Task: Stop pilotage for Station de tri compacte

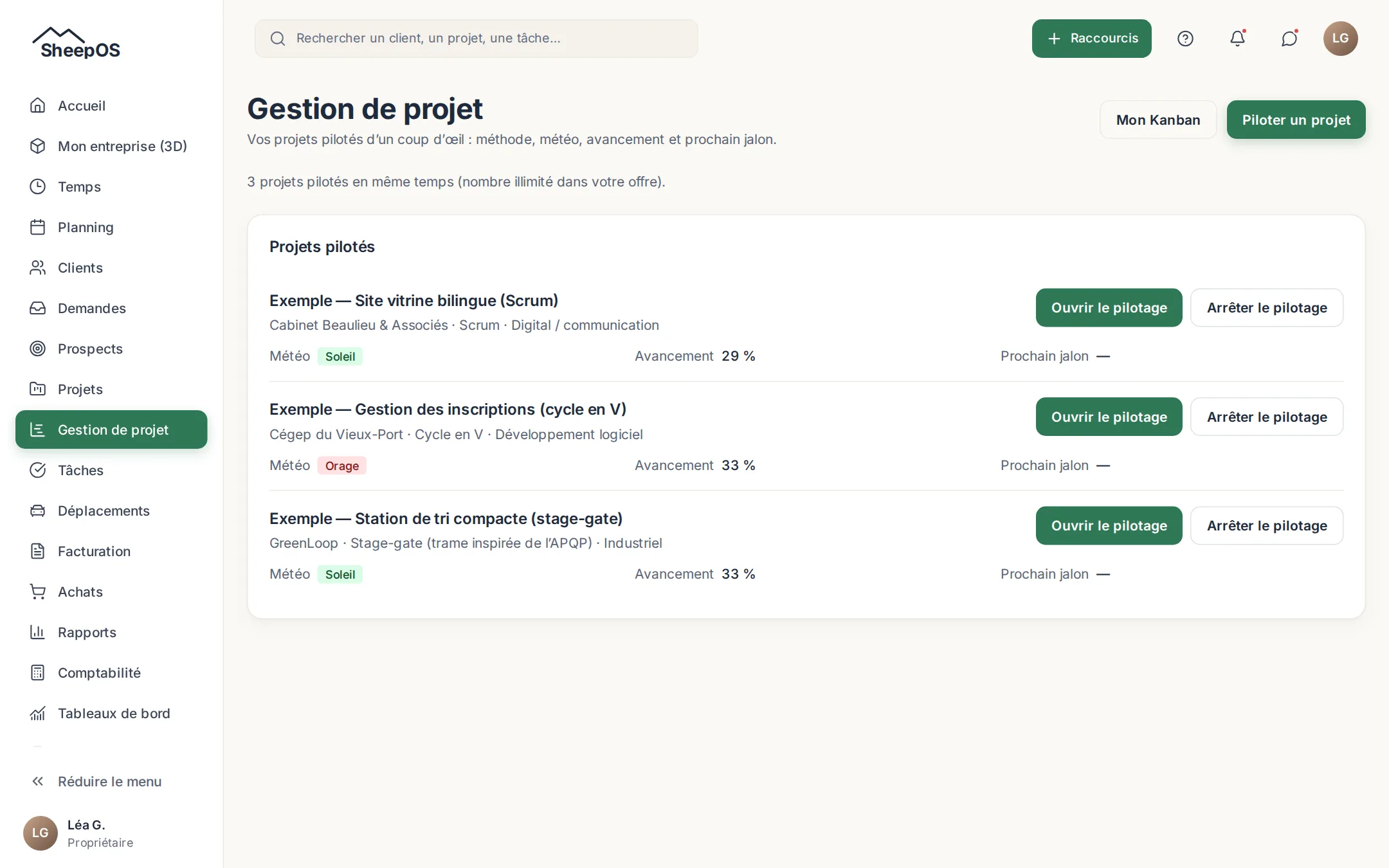Action: [1266, 525]
